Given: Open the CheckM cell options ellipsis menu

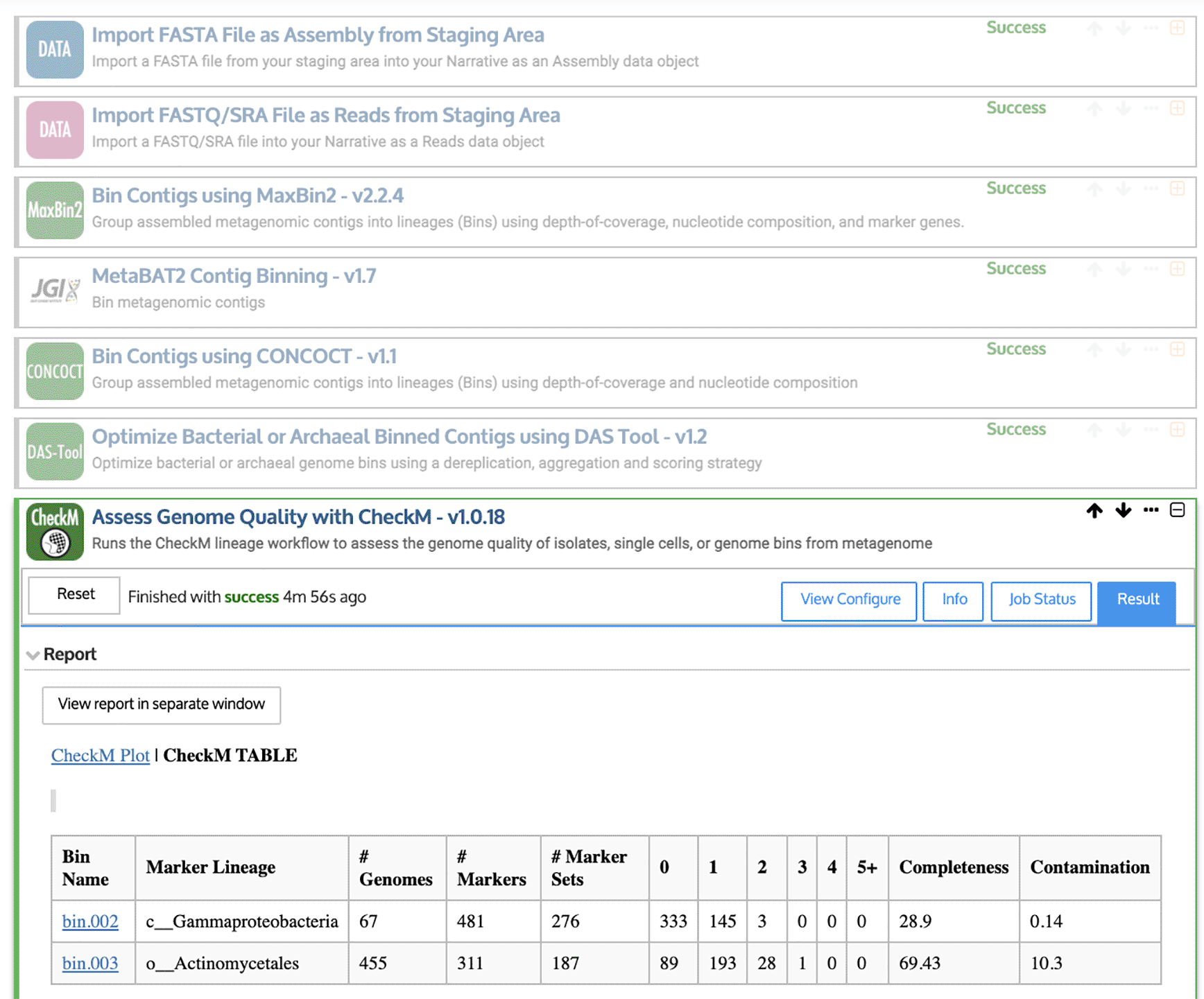Looking at the screenshot, I should pos(1151,510).
